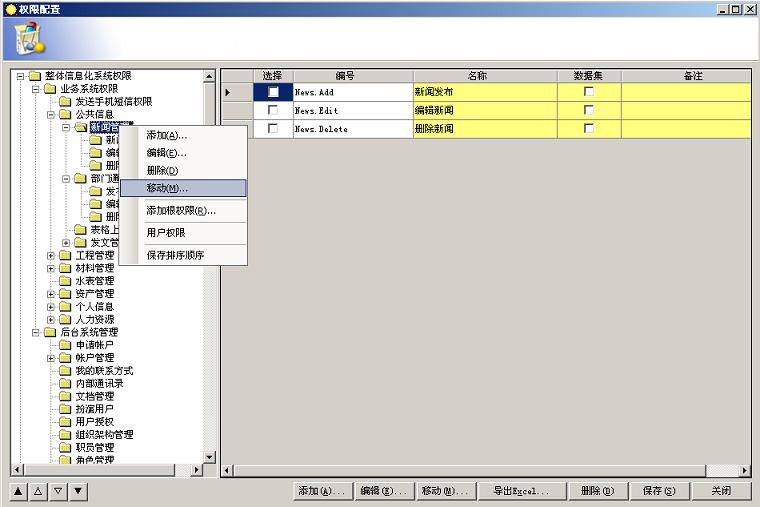This screenshot has width=760, height=507.
Task: Click folder icon of 帐户管理
Action: click(65, 358)
